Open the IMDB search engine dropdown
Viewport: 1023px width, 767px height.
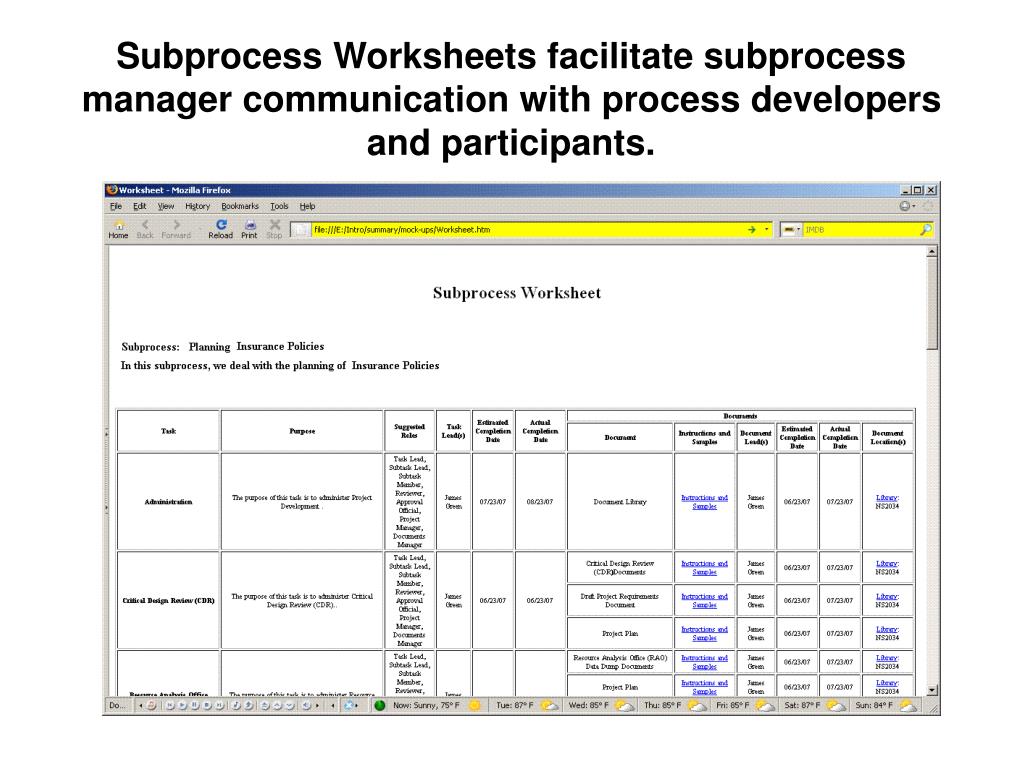(791, 230)
